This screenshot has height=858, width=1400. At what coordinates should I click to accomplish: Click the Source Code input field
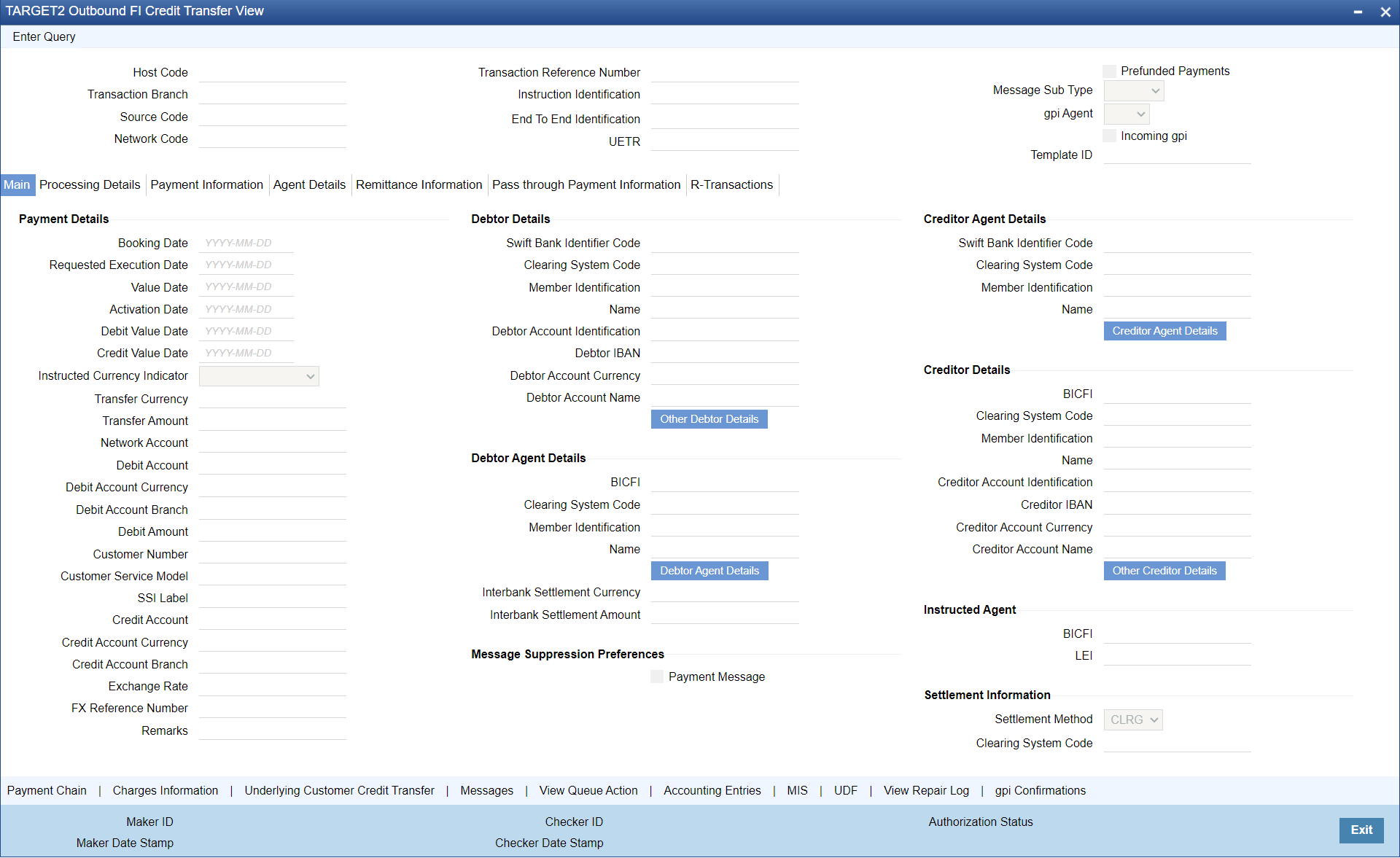tap(273, 117)
